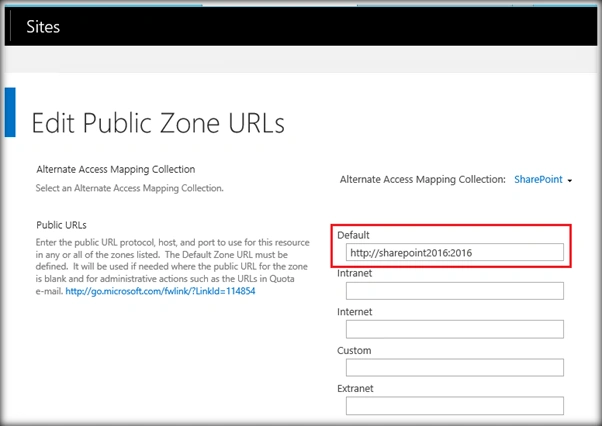Click the gray ribbon strip below Sites header
Screen dimensions: 602x426
[301, 59]
